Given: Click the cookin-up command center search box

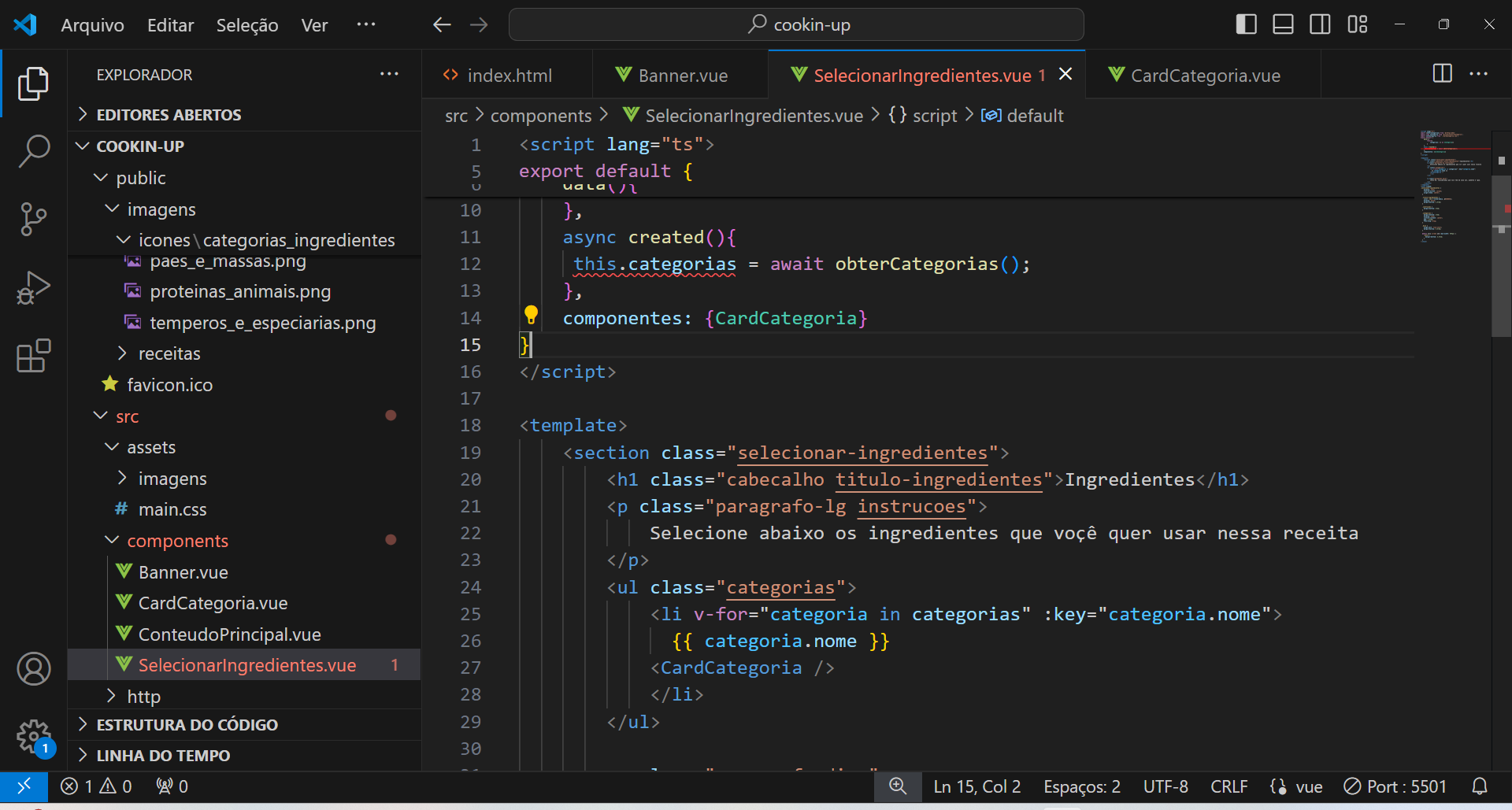Looking at the screenshot, I should click(796, 24).
